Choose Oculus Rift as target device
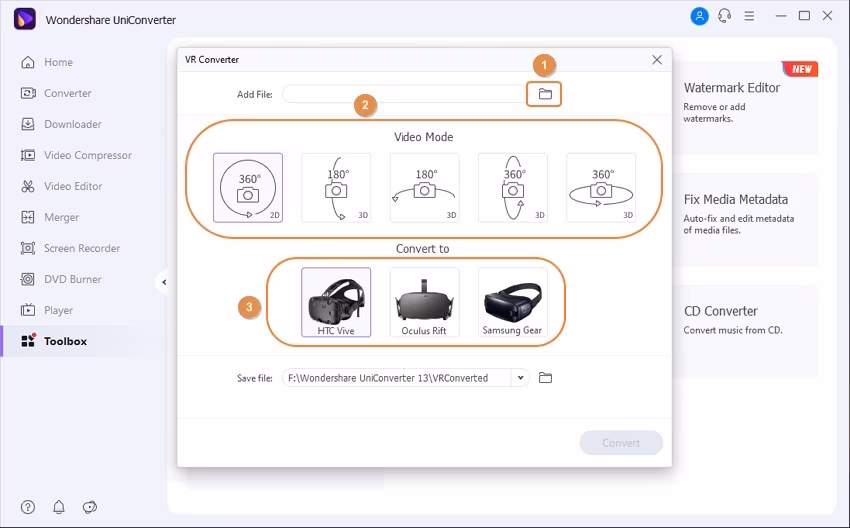Screen dimensions: 850x528 click(x=424, y=302)
